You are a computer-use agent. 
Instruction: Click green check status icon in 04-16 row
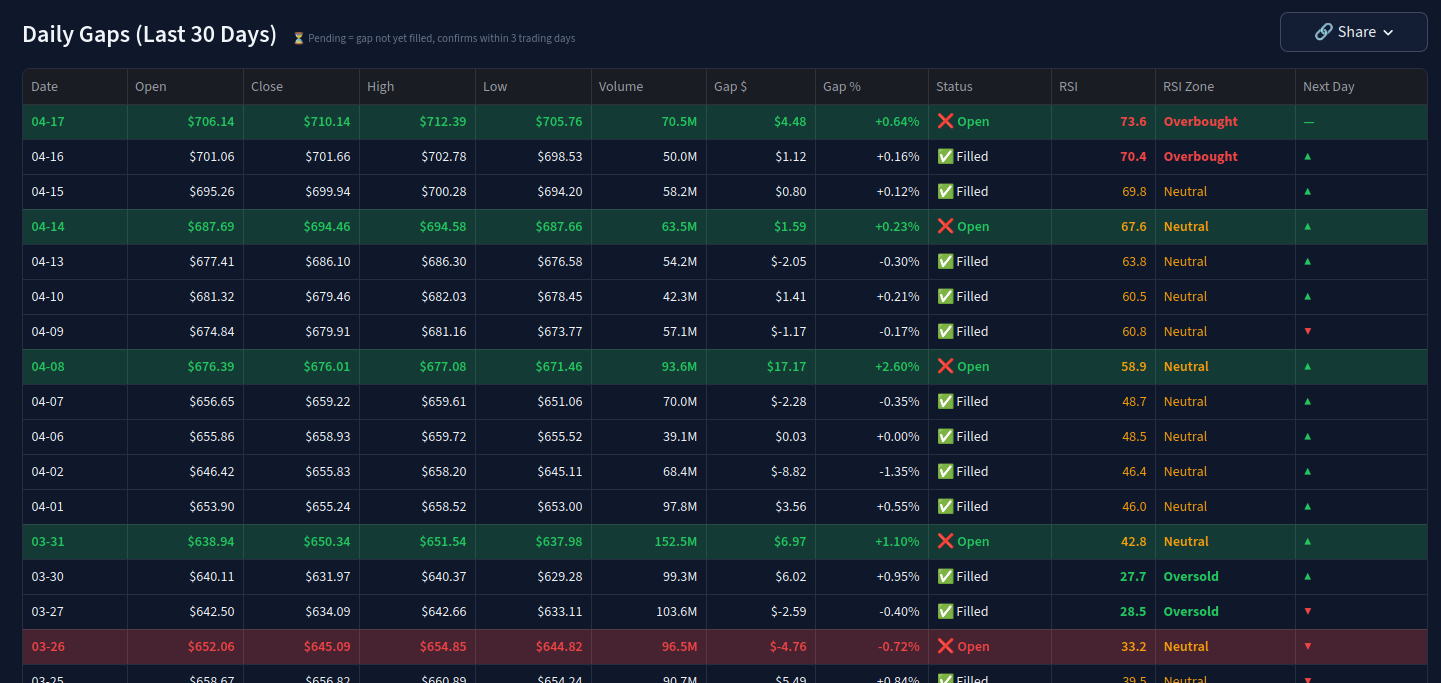coord(945,156)
